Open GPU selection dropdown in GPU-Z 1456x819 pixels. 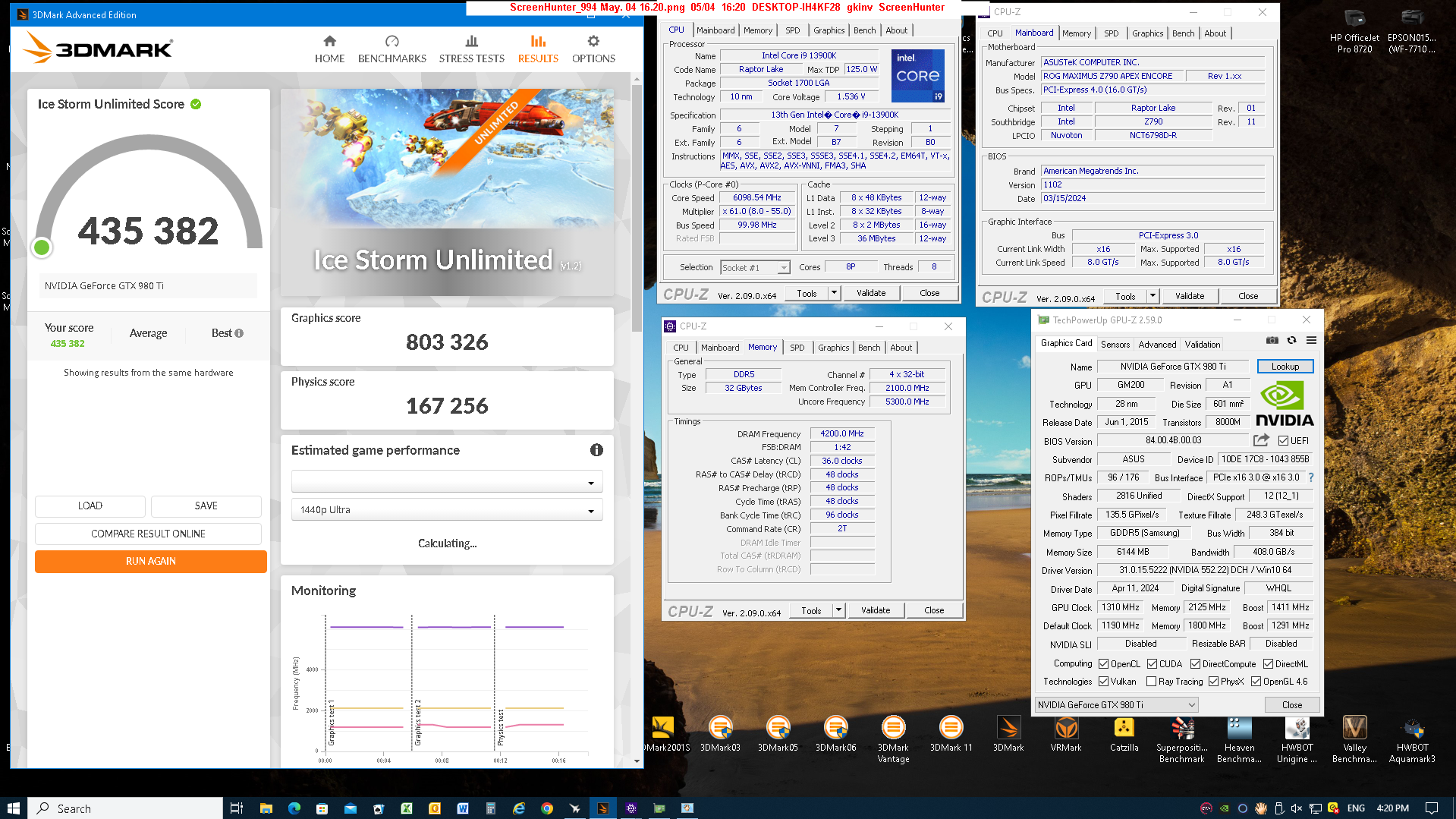pos(1117,705)
